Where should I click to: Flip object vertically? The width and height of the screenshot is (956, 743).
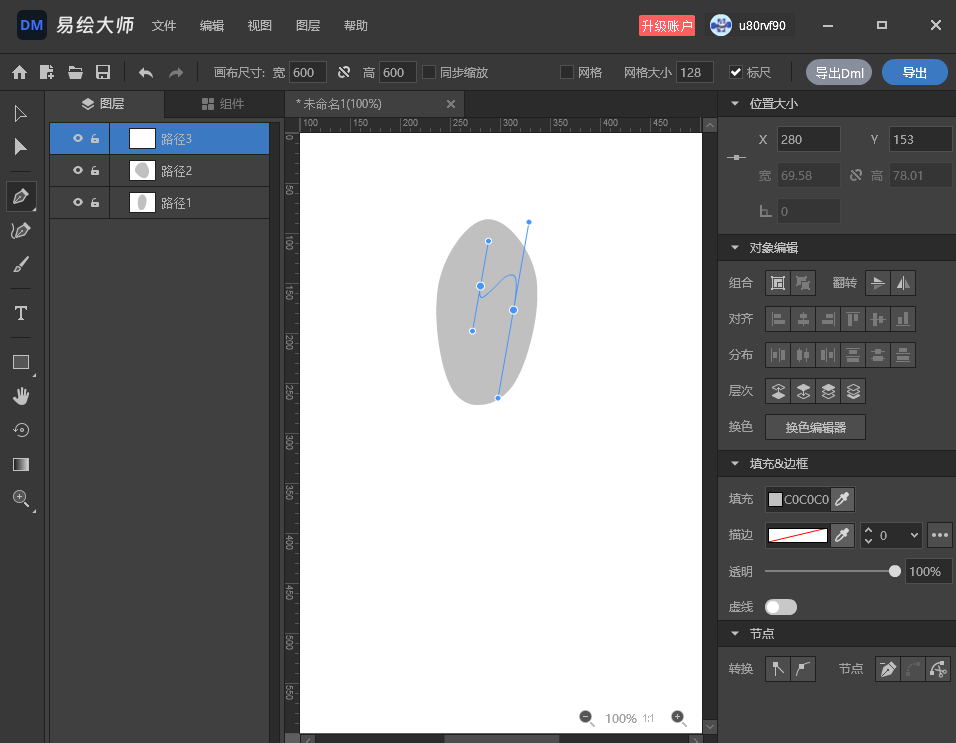click(877, 283)
